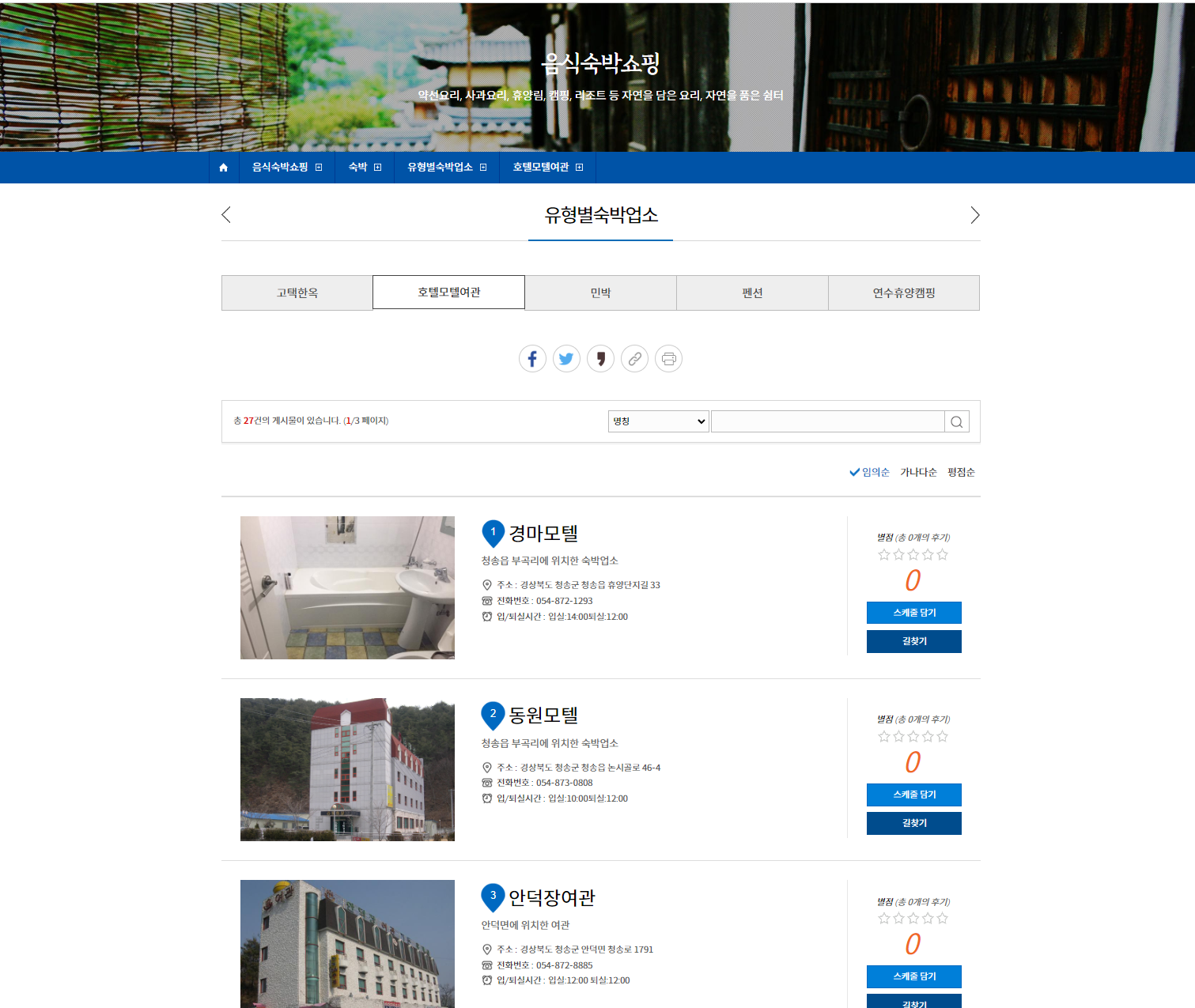Click the home icon in navigation bar

223,168
